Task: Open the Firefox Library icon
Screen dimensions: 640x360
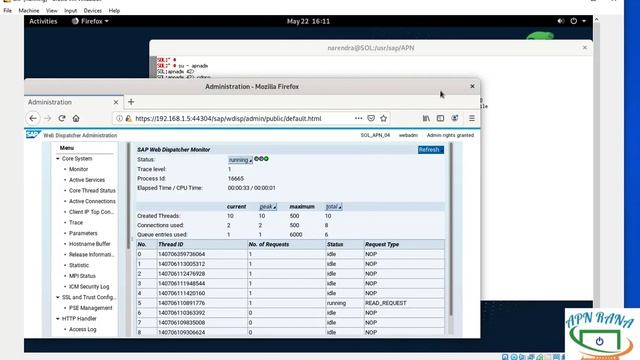Action: click(426, 118)
